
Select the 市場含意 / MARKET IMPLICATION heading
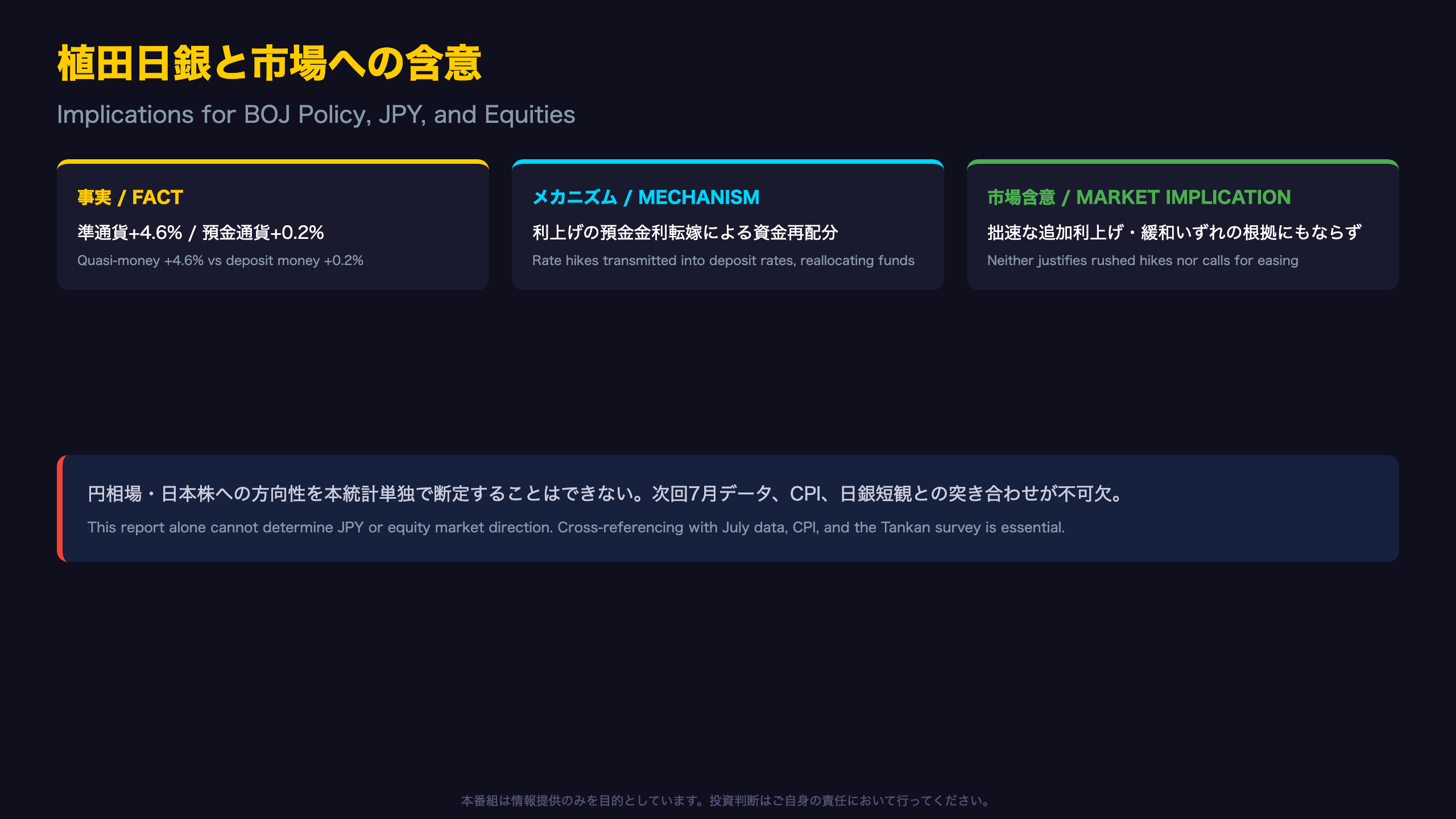pos(1139,197)
